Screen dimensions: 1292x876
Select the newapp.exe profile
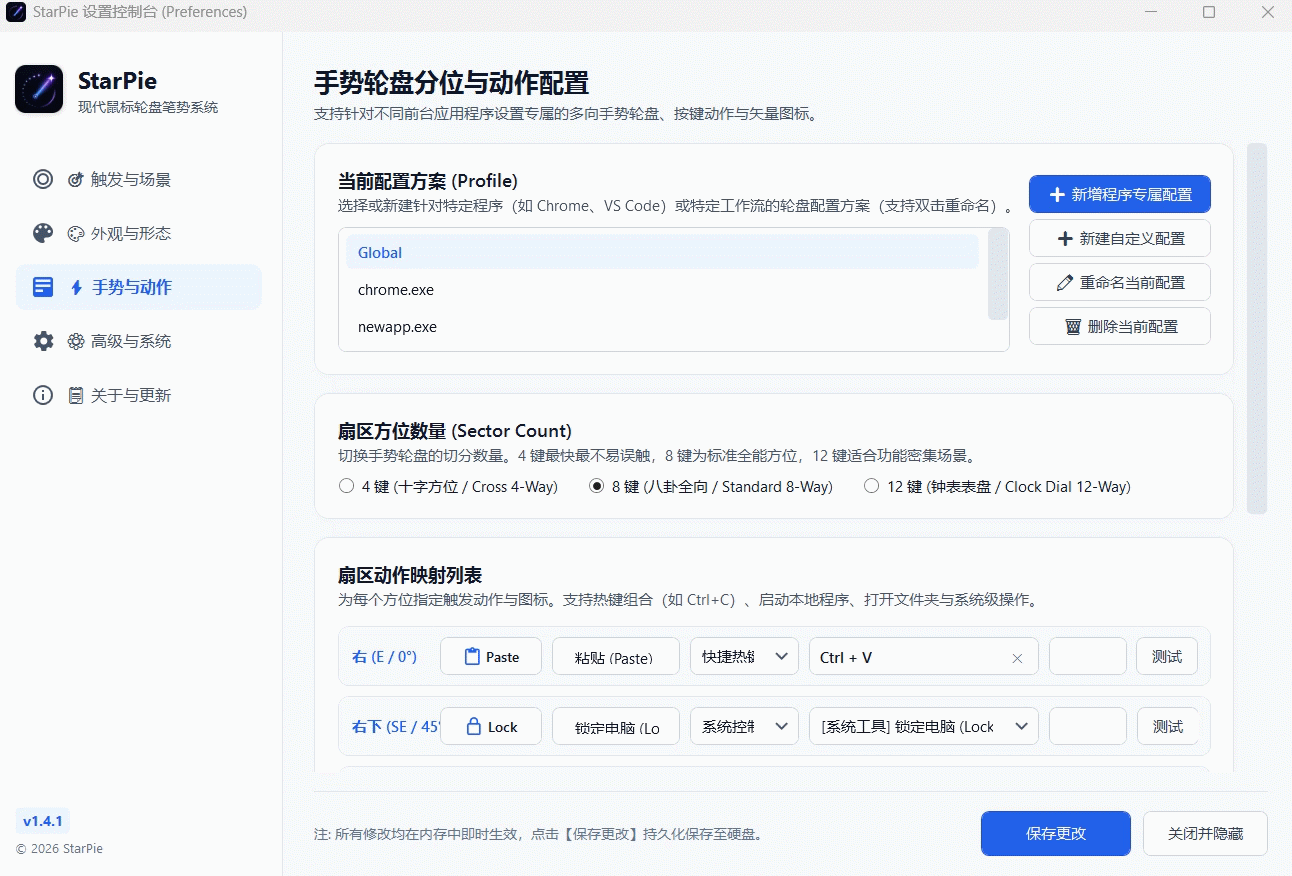click(x=662, y=327)
